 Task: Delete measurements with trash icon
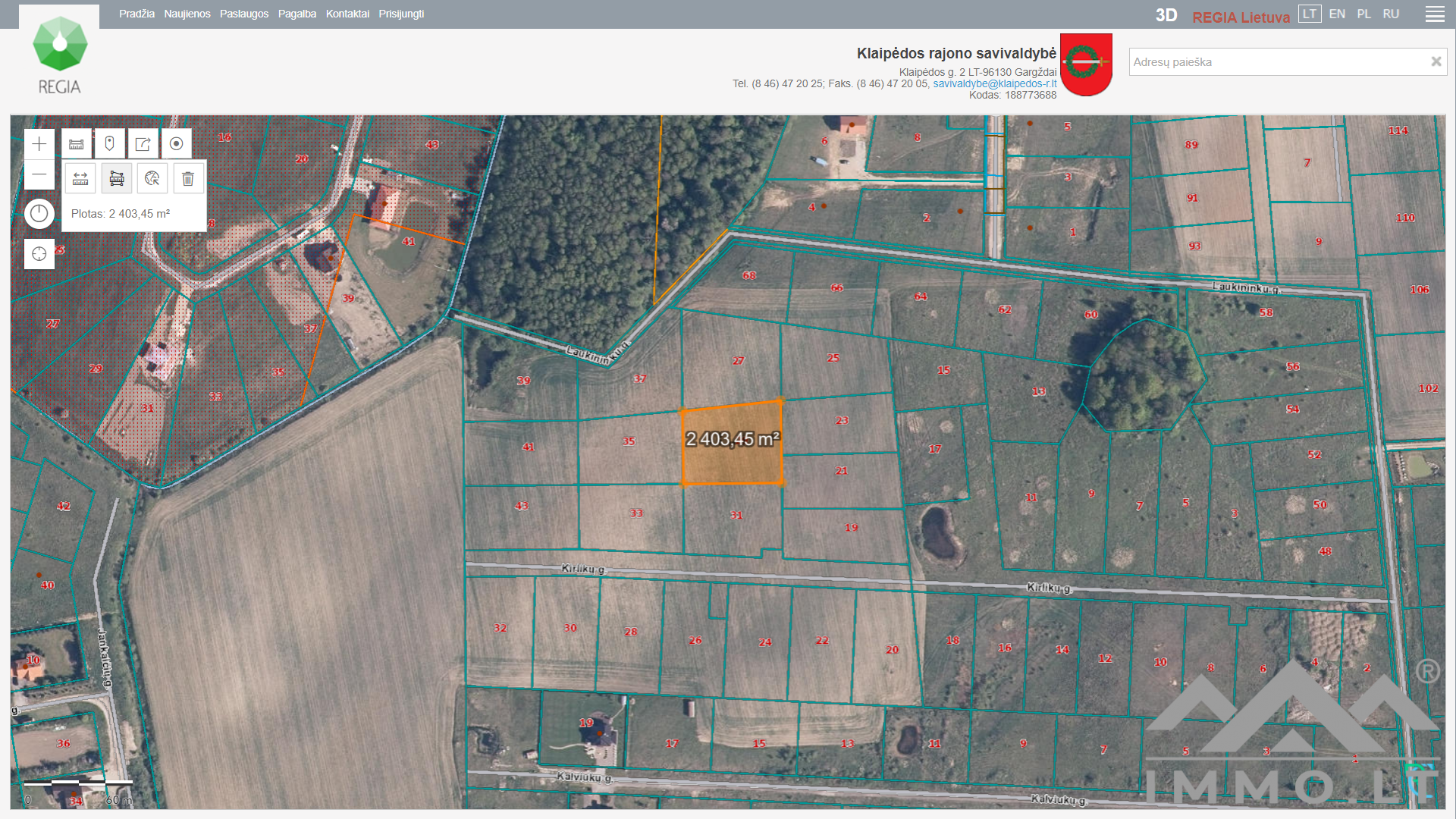(188, 178)
